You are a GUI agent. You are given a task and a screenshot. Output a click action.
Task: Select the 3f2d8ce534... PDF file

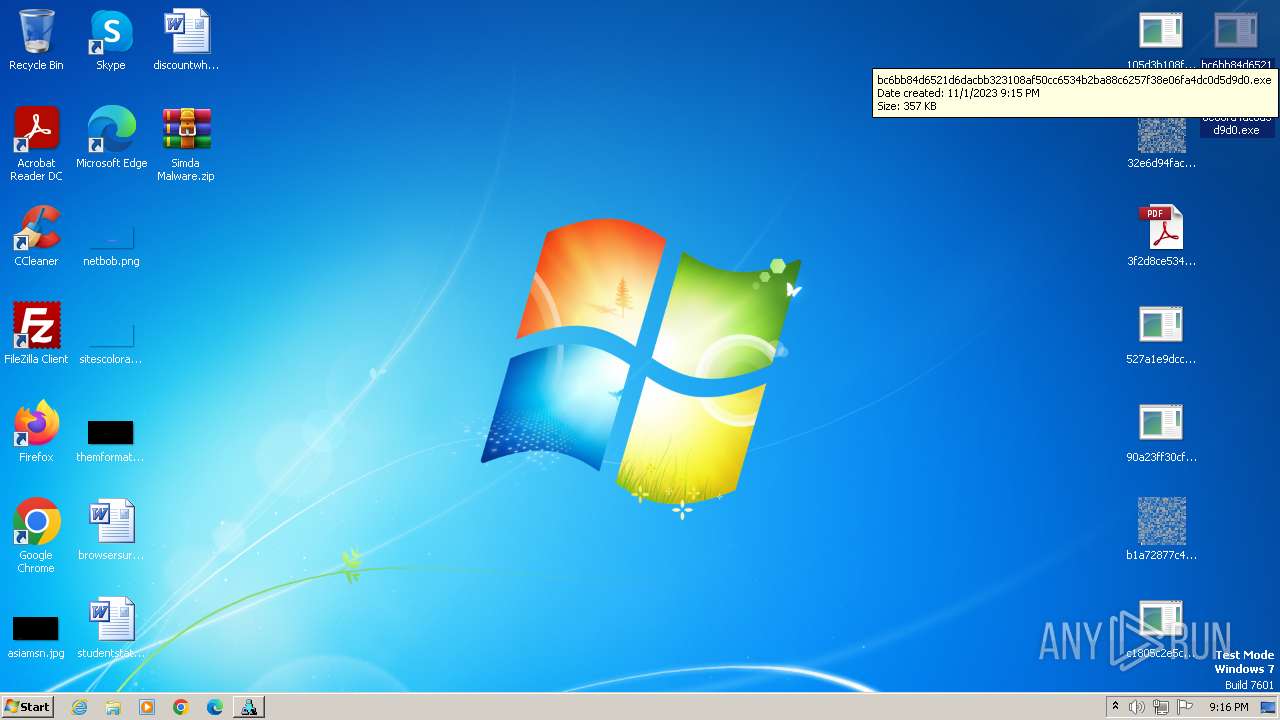1161,236
